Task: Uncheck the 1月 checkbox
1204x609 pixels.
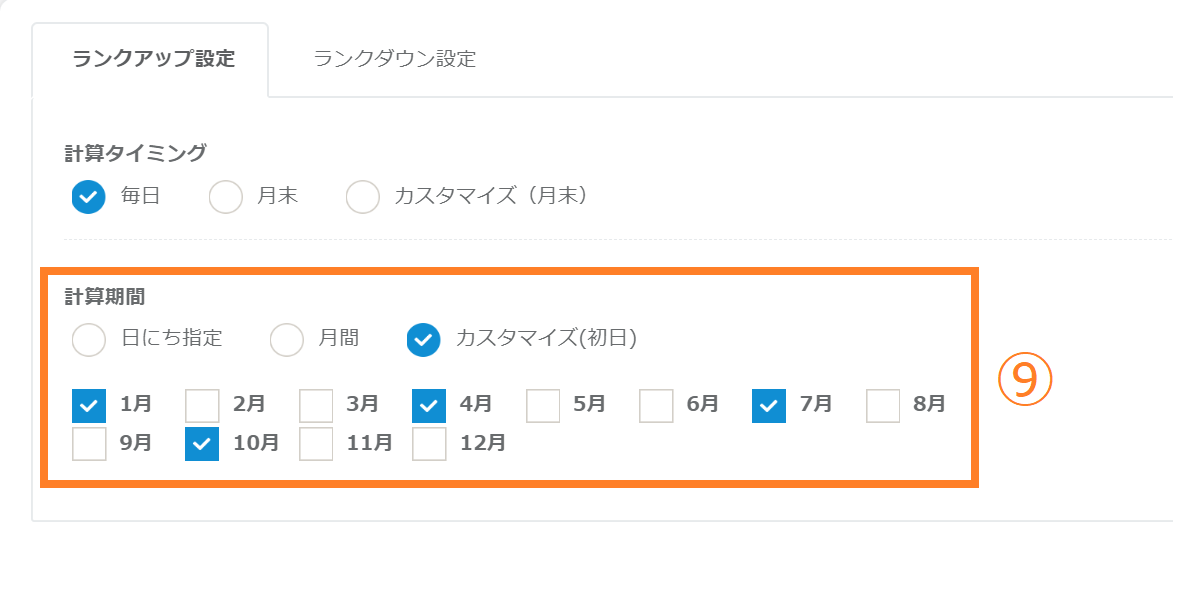Action: [x=89, y=405]
